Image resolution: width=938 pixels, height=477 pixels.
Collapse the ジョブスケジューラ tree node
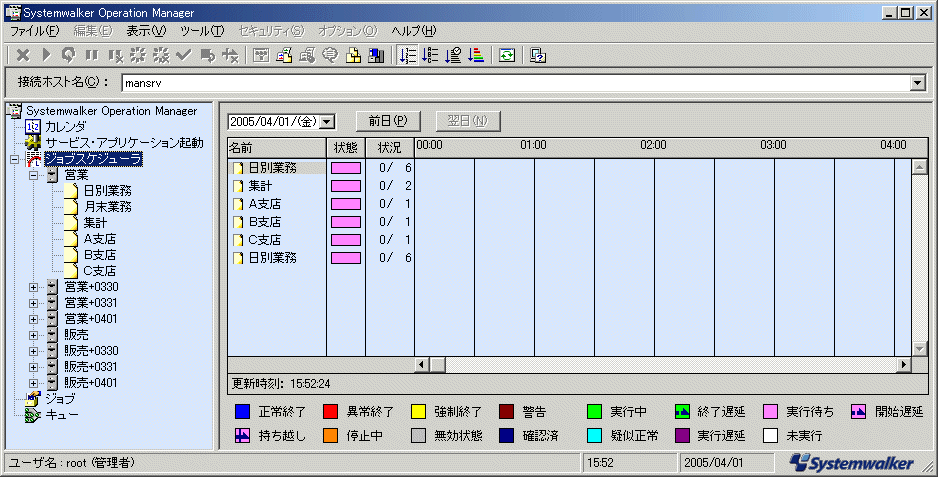[x=16, y=160]
